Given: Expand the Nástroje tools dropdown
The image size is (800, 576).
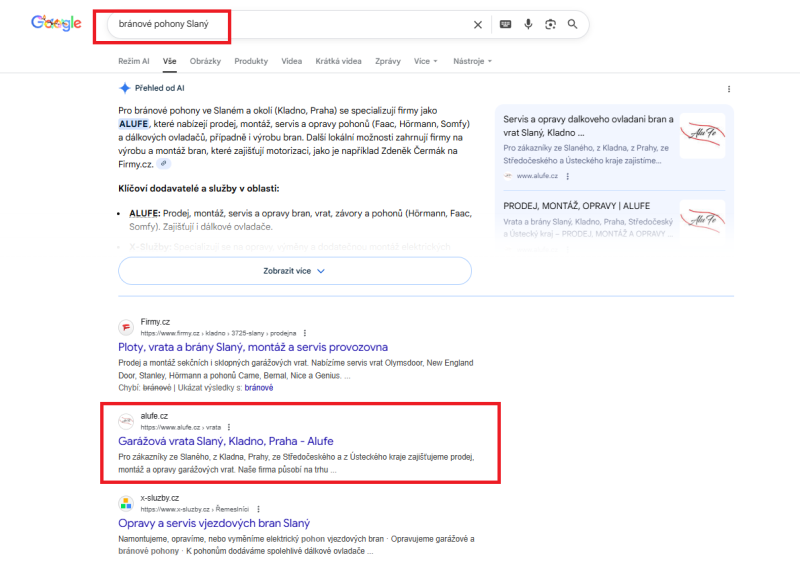Looking at the screenshot, I should 472,61.
